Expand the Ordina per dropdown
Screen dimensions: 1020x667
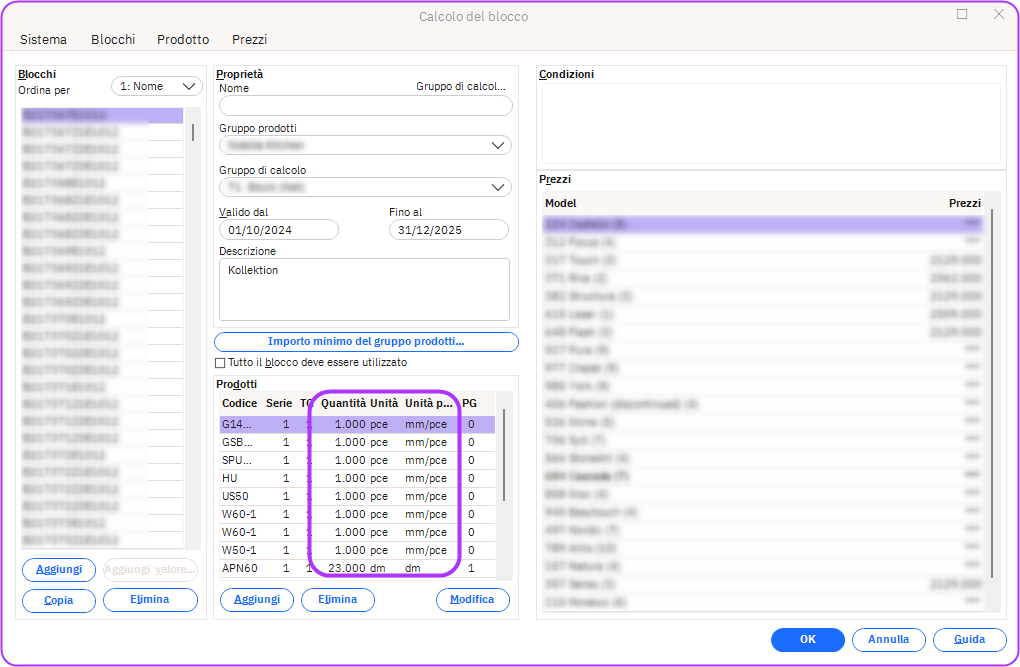pos(157,87)
